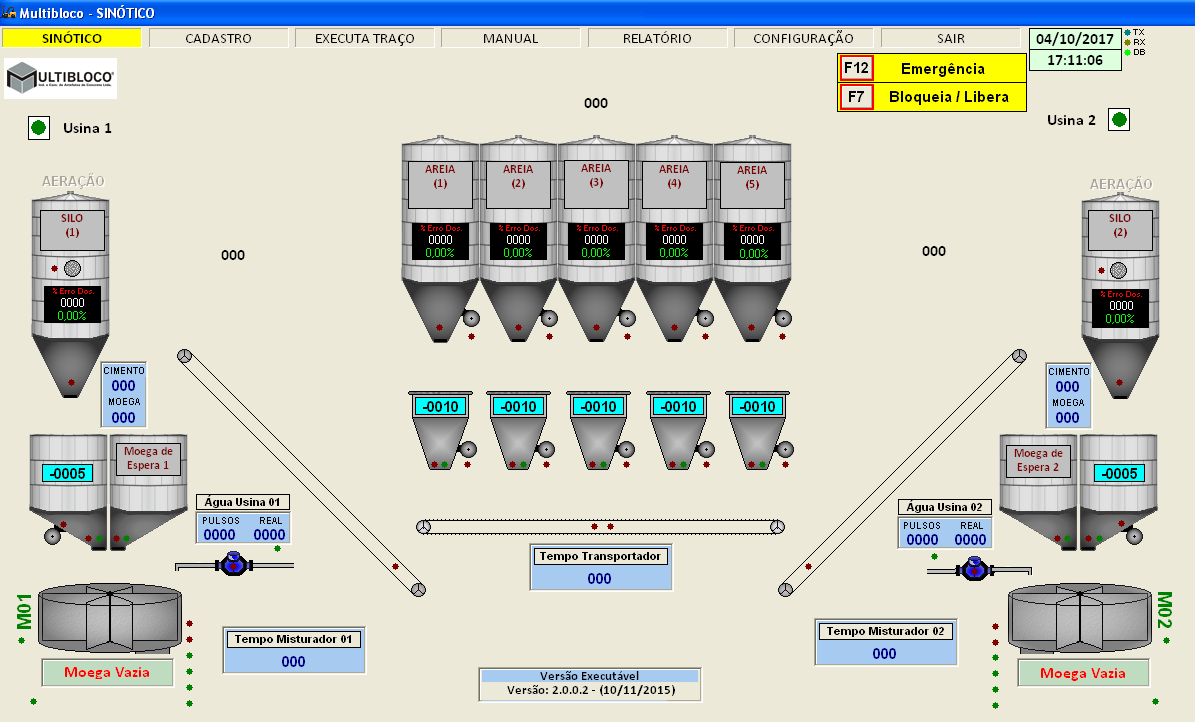Toggle the Usina 1 green status indicator

[39, 128]
